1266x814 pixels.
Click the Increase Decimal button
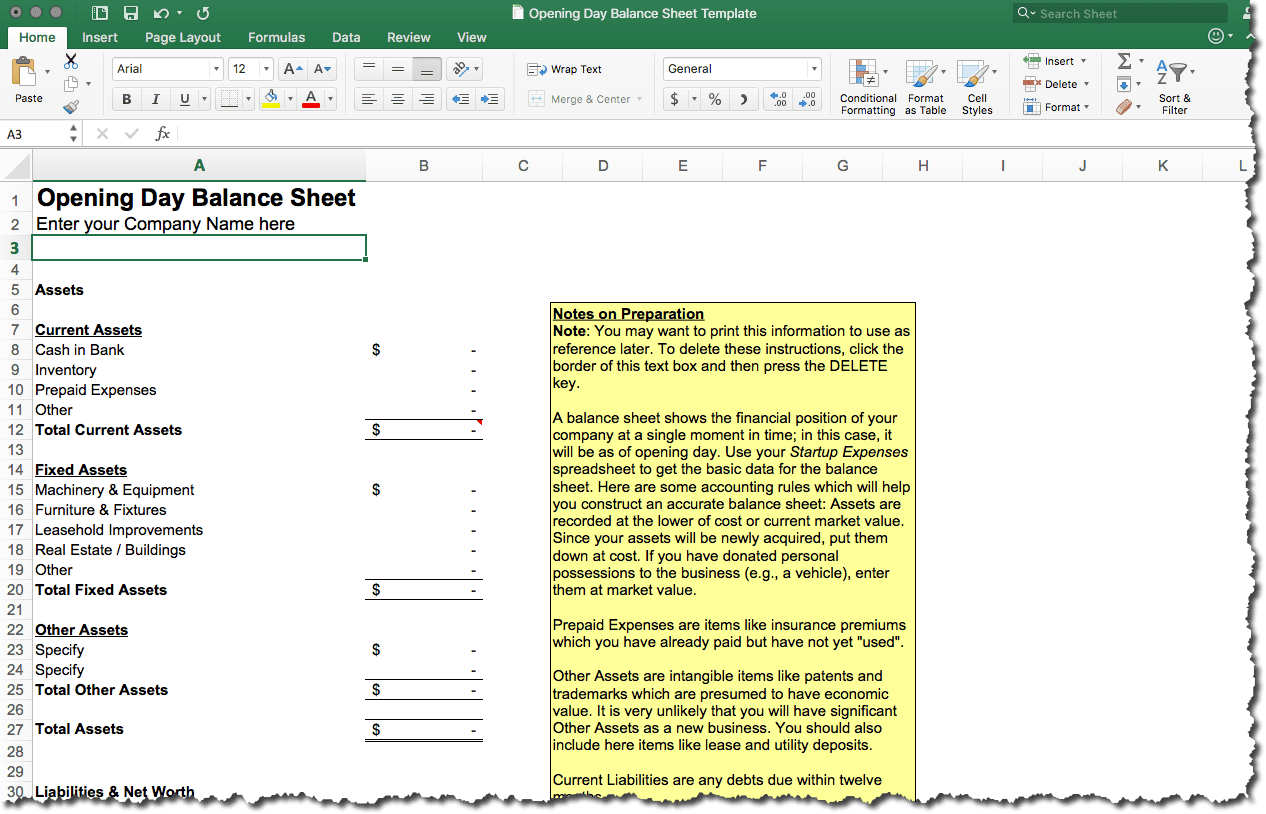pos(779,99)
